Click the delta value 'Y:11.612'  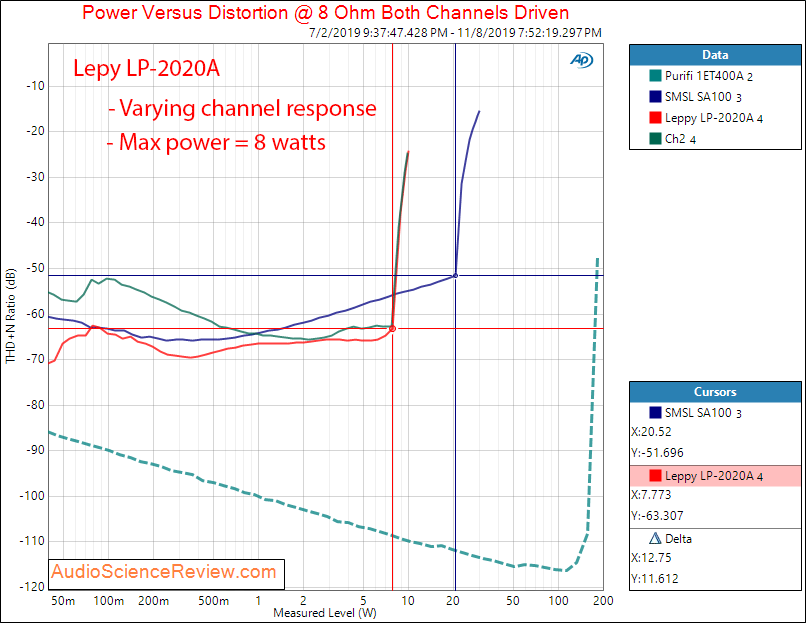point(655,579)
